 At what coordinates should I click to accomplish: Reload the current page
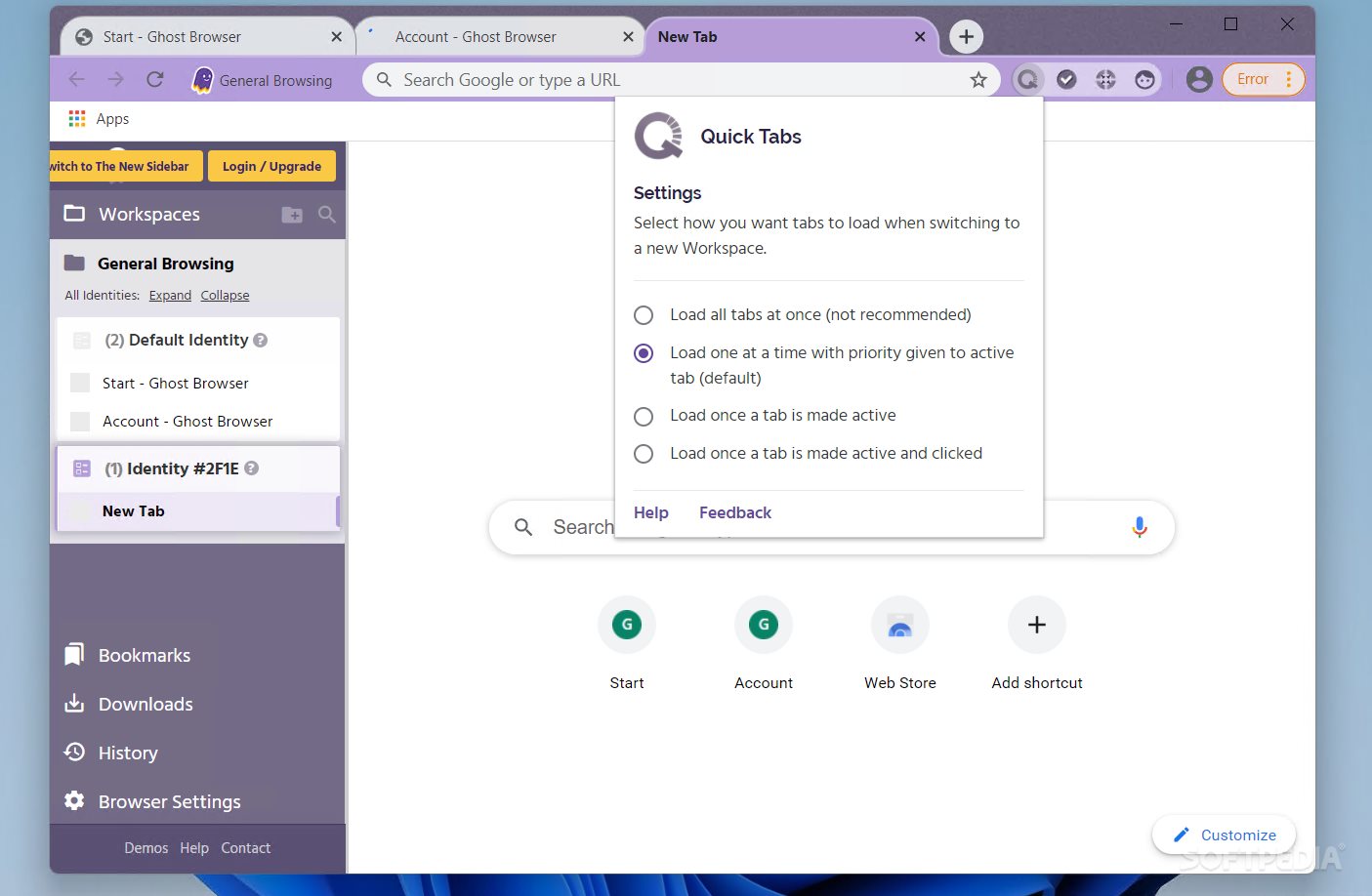point(154,80)
